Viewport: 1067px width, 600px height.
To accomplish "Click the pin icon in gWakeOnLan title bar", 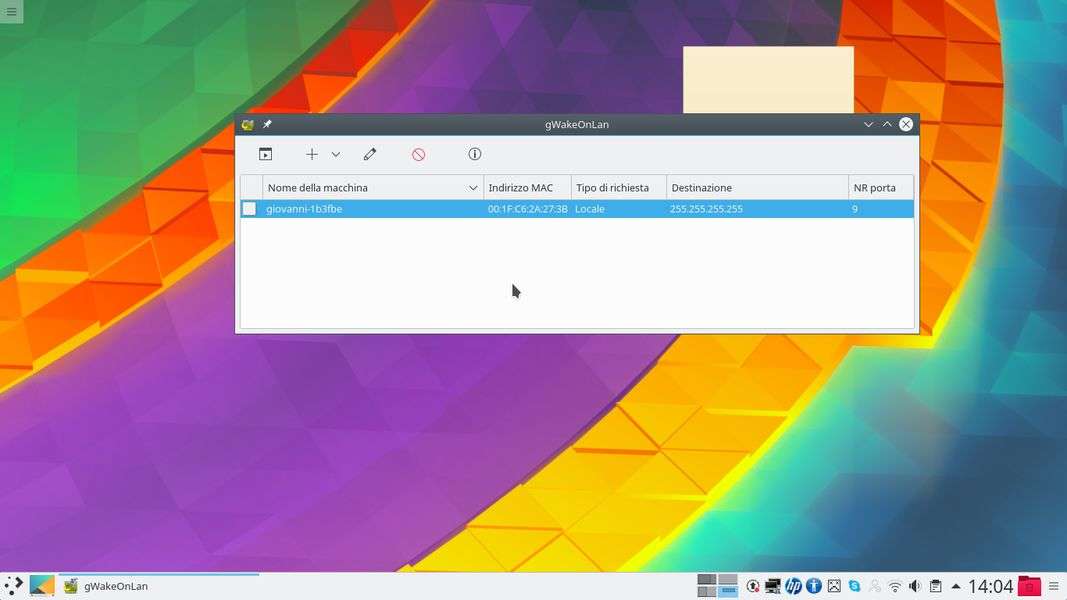I will [x=267, y=124].
